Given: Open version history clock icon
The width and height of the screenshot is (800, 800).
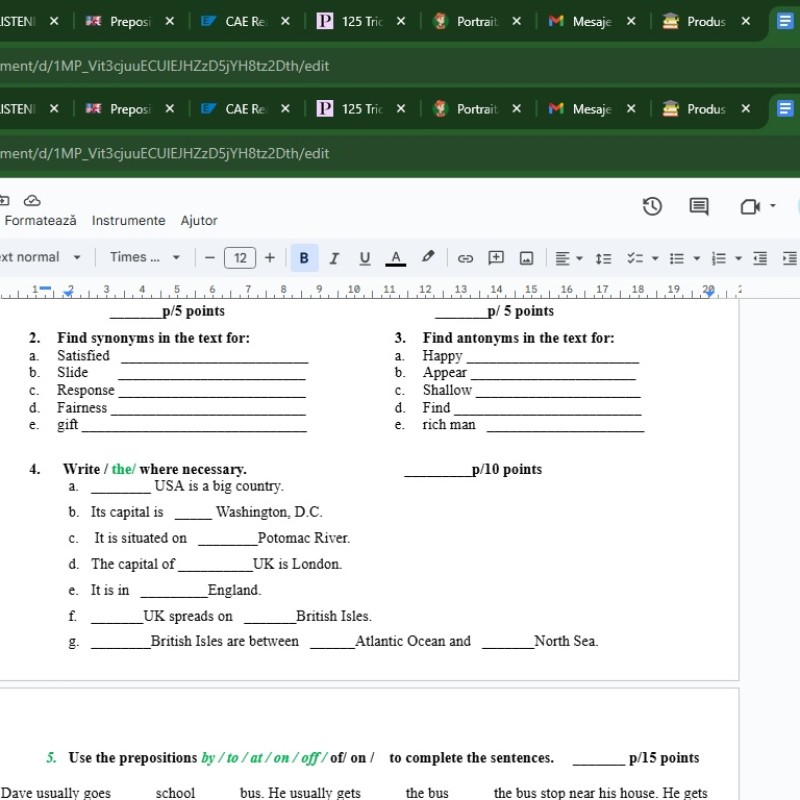Looking at the screenshot, I should (652, 206).
